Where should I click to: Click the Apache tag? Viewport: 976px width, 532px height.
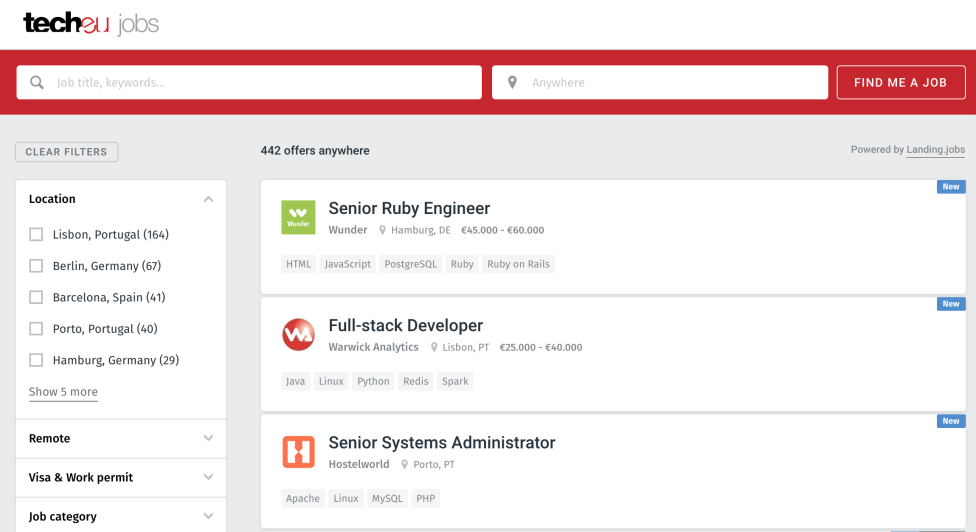click(x=303, y=498)
